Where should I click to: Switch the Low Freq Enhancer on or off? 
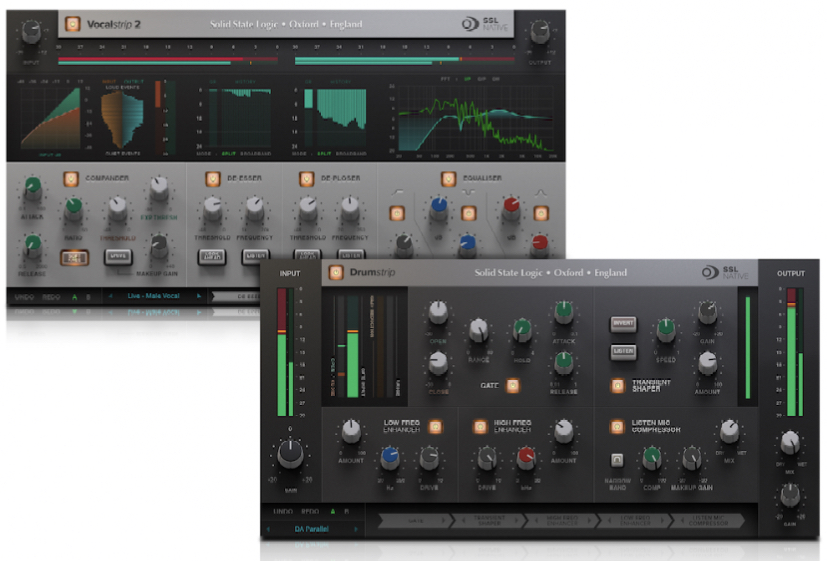coord(435,426)
